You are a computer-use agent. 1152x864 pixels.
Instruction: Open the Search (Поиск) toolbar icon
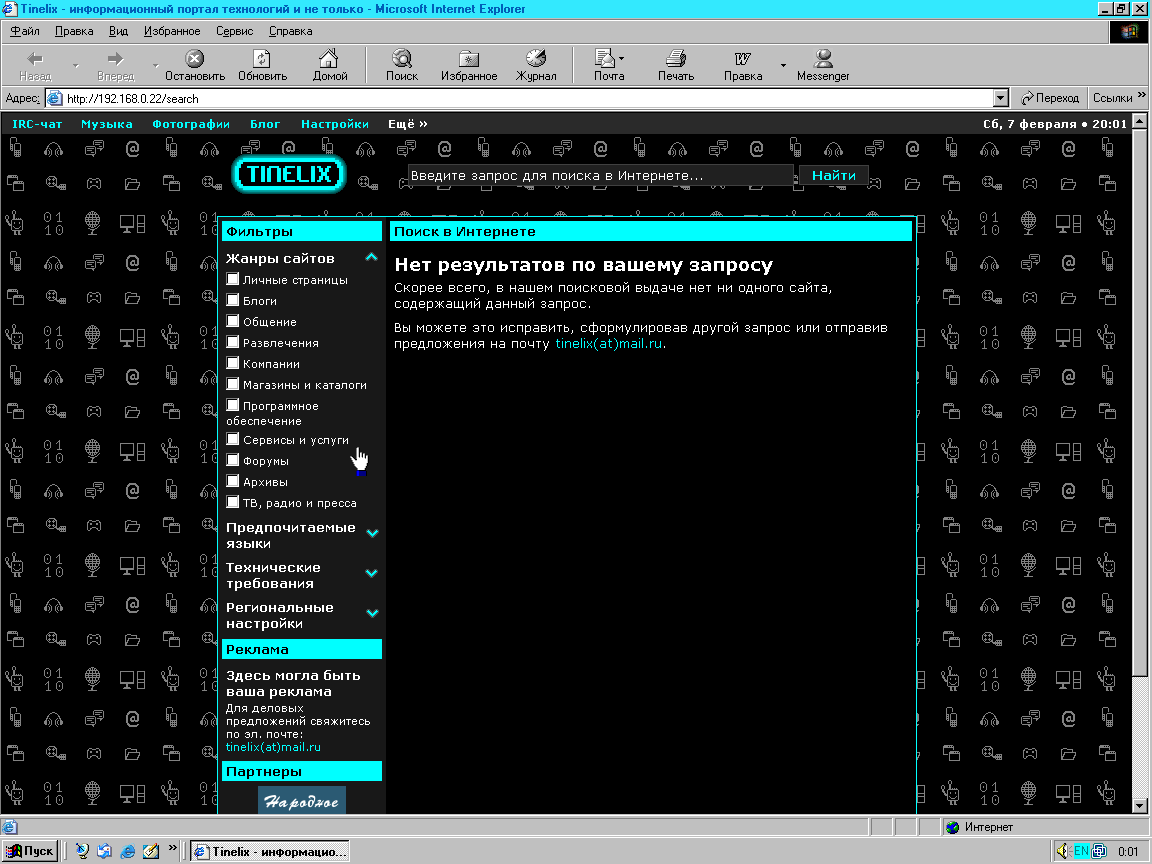pyautogui.click(x=402, y=60)
